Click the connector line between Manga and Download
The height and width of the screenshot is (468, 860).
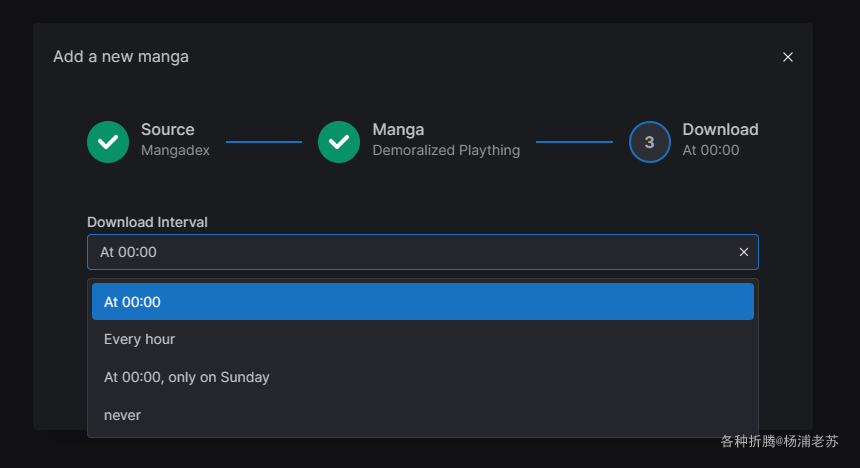click(x=574, y=142)
